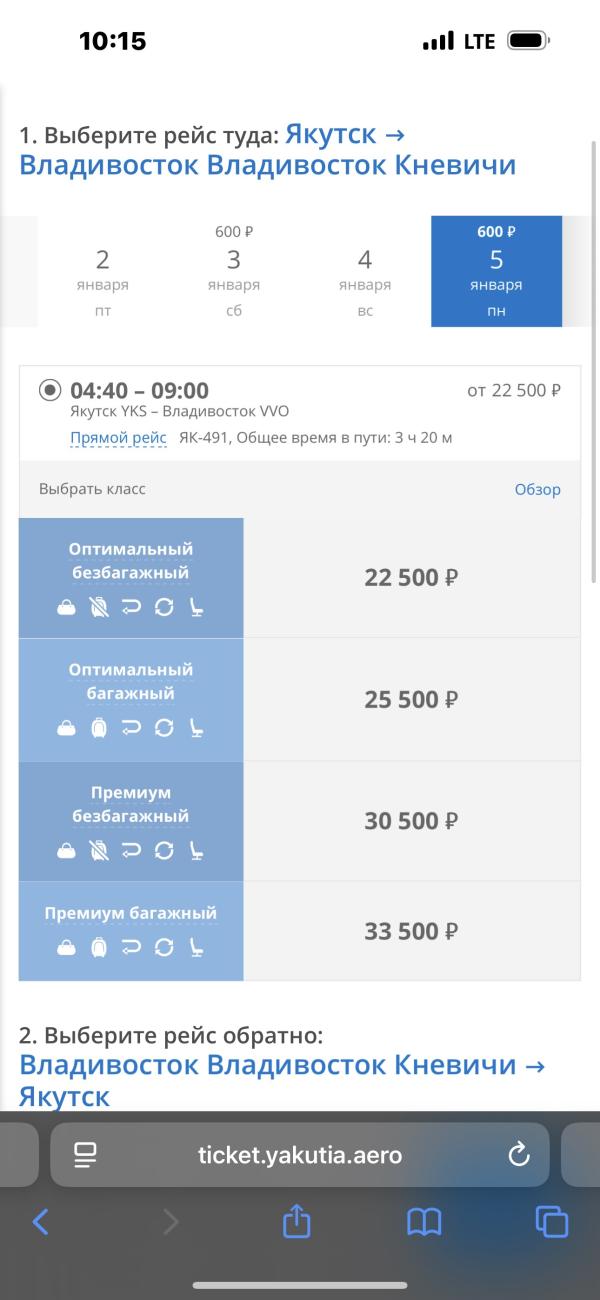600x1300 pixels.
Task: Open Safari bookmarks icon
Action: pyautogui.click(x=424, y=1221)
